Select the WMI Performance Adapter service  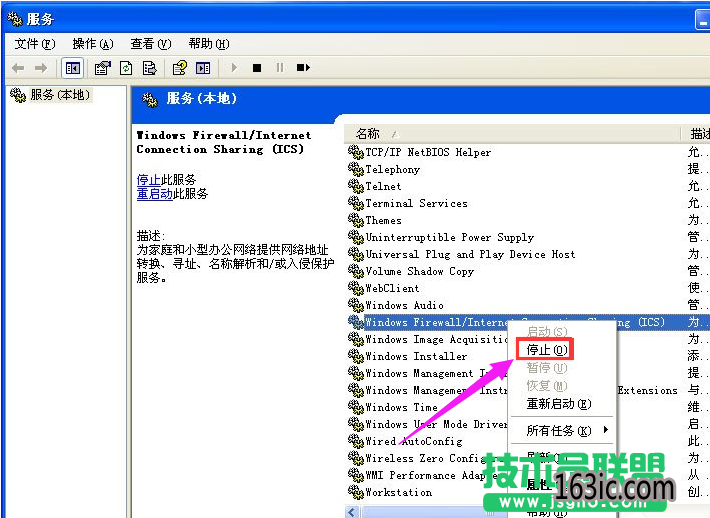[431, 475]
